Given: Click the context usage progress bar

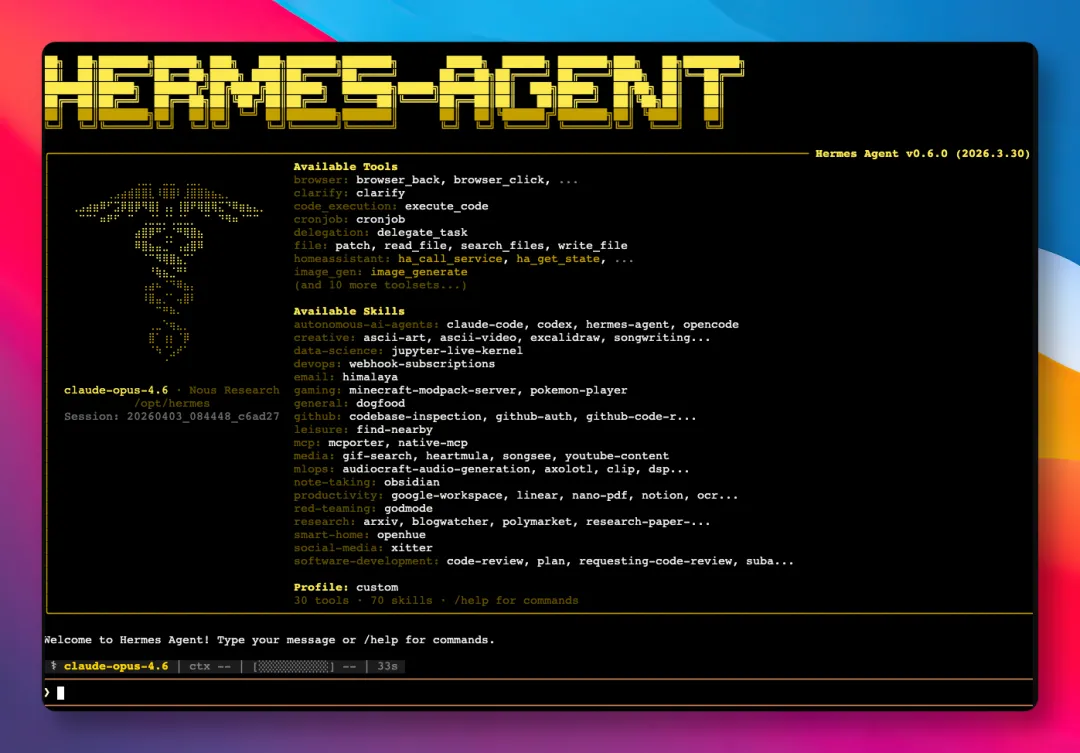Looking at the screenshot, I should [x=293, y=666].
